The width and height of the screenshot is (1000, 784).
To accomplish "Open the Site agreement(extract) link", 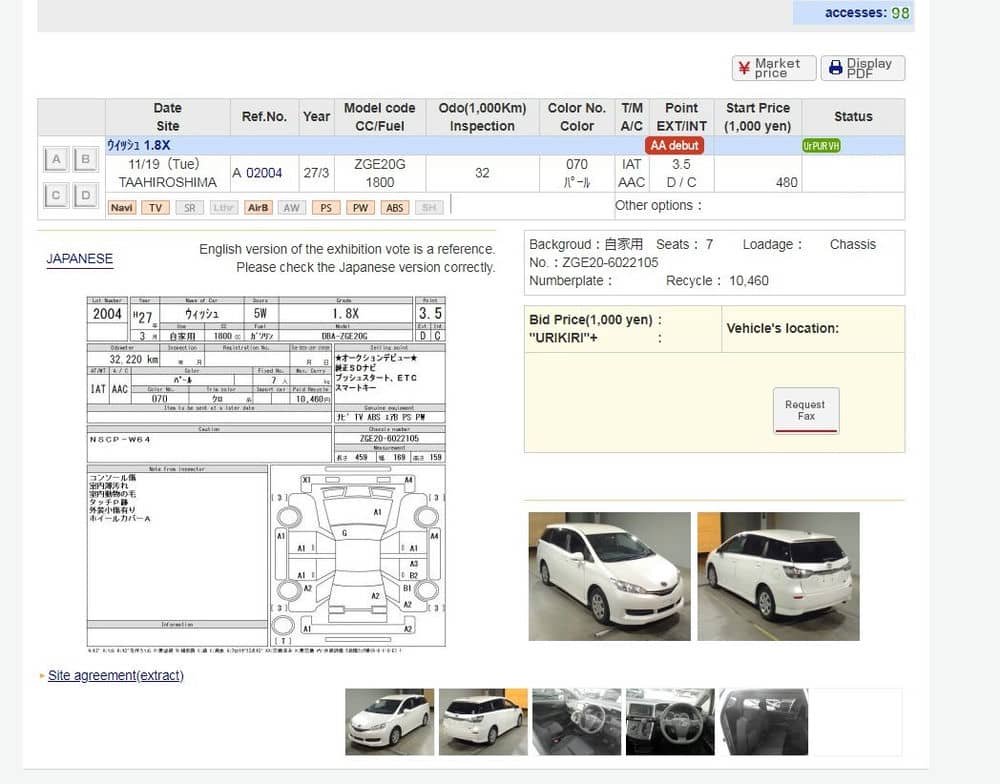I will [116, 676].
